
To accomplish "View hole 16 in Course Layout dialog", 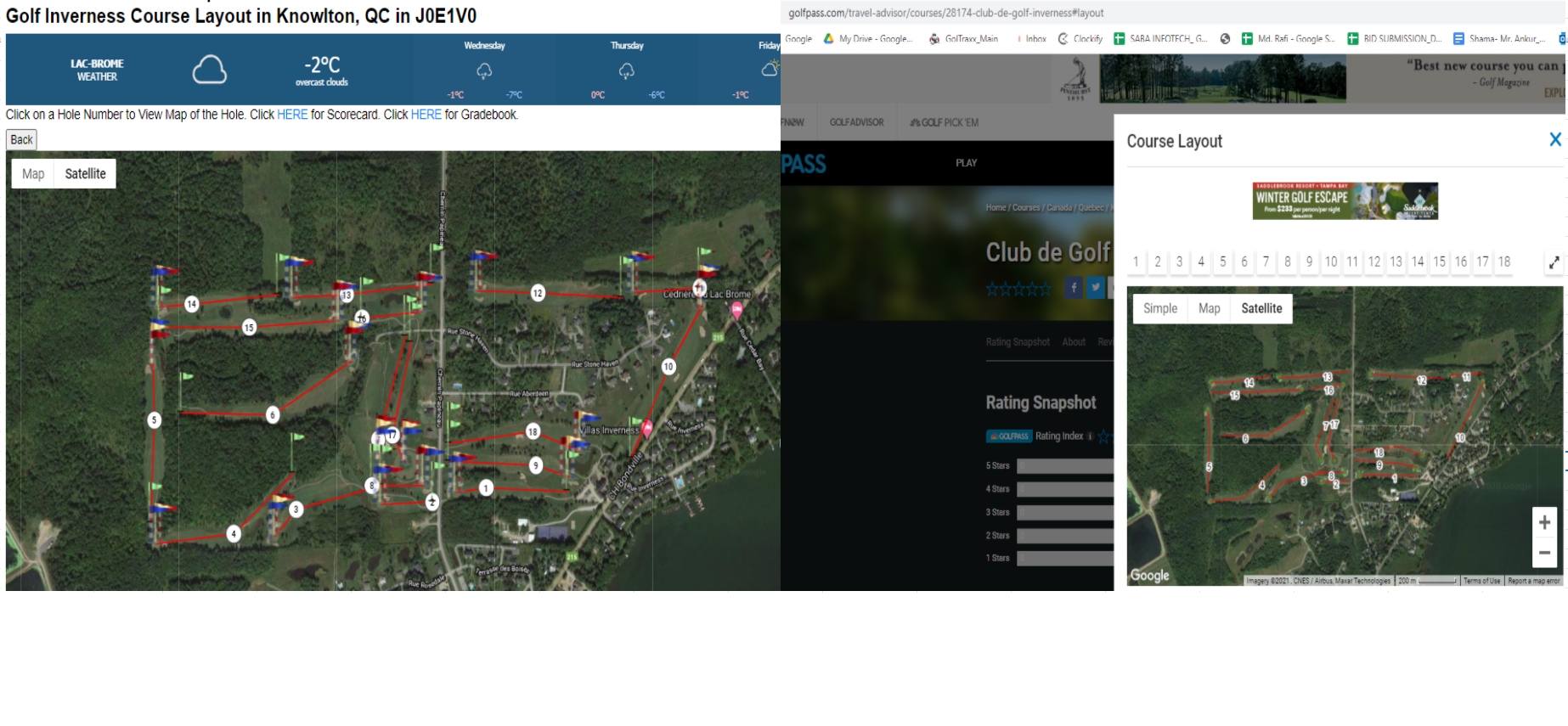I will [1461, 262].
